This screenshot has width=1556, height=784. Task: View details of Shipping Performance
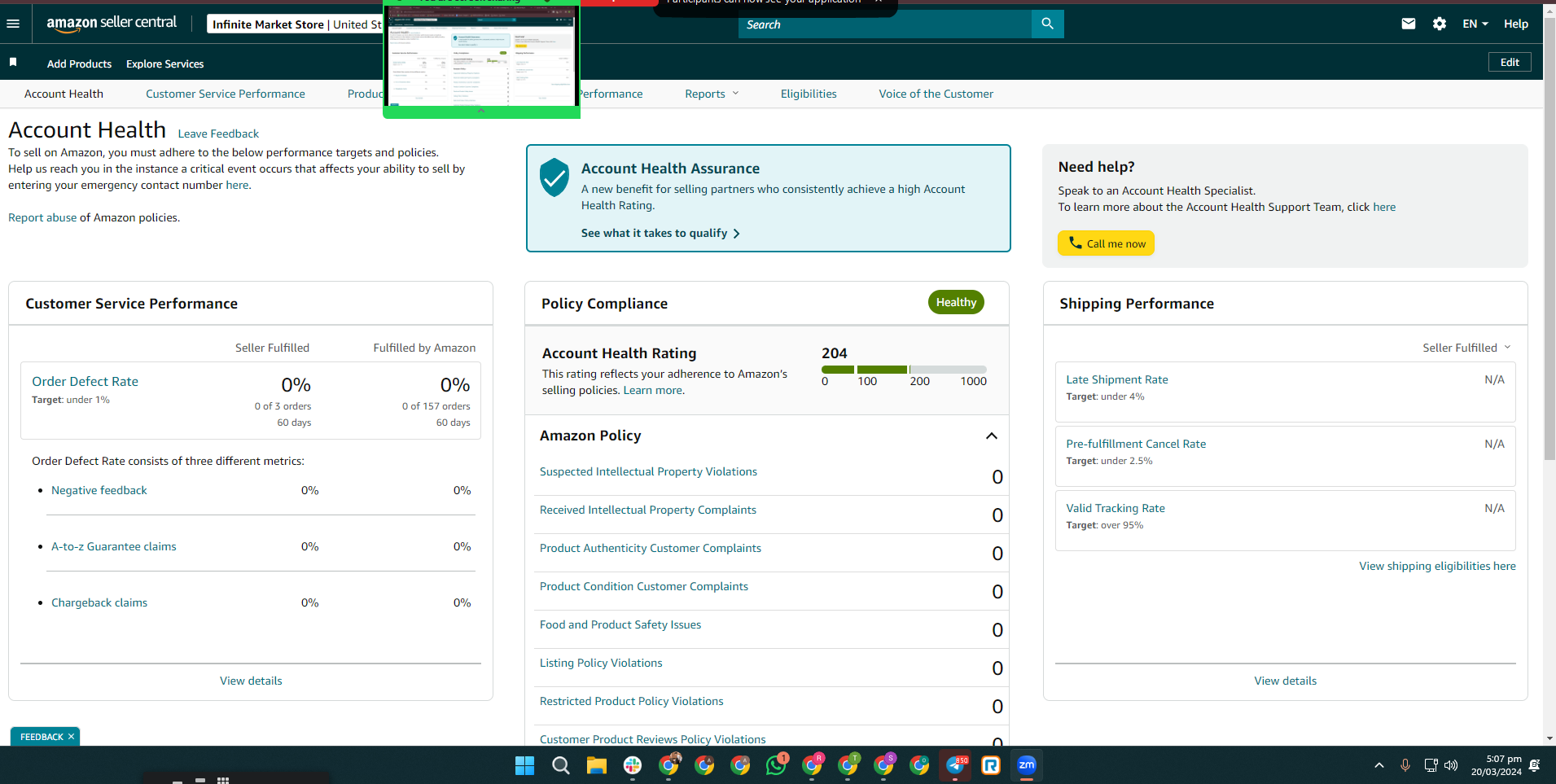pos(1285,681)
